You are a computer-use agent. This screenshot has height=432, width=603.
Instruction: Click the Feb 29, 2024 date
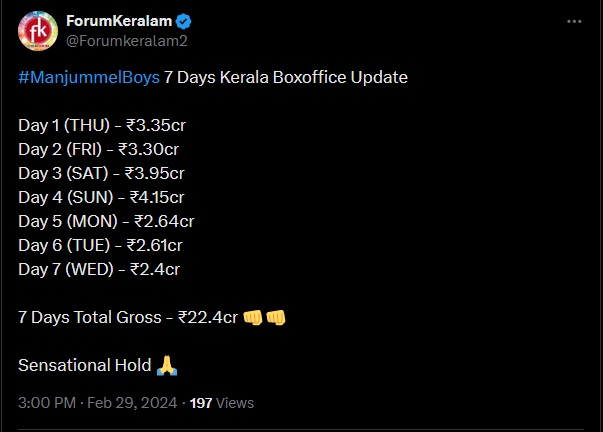pyautogui.click(x=132, y=403)
